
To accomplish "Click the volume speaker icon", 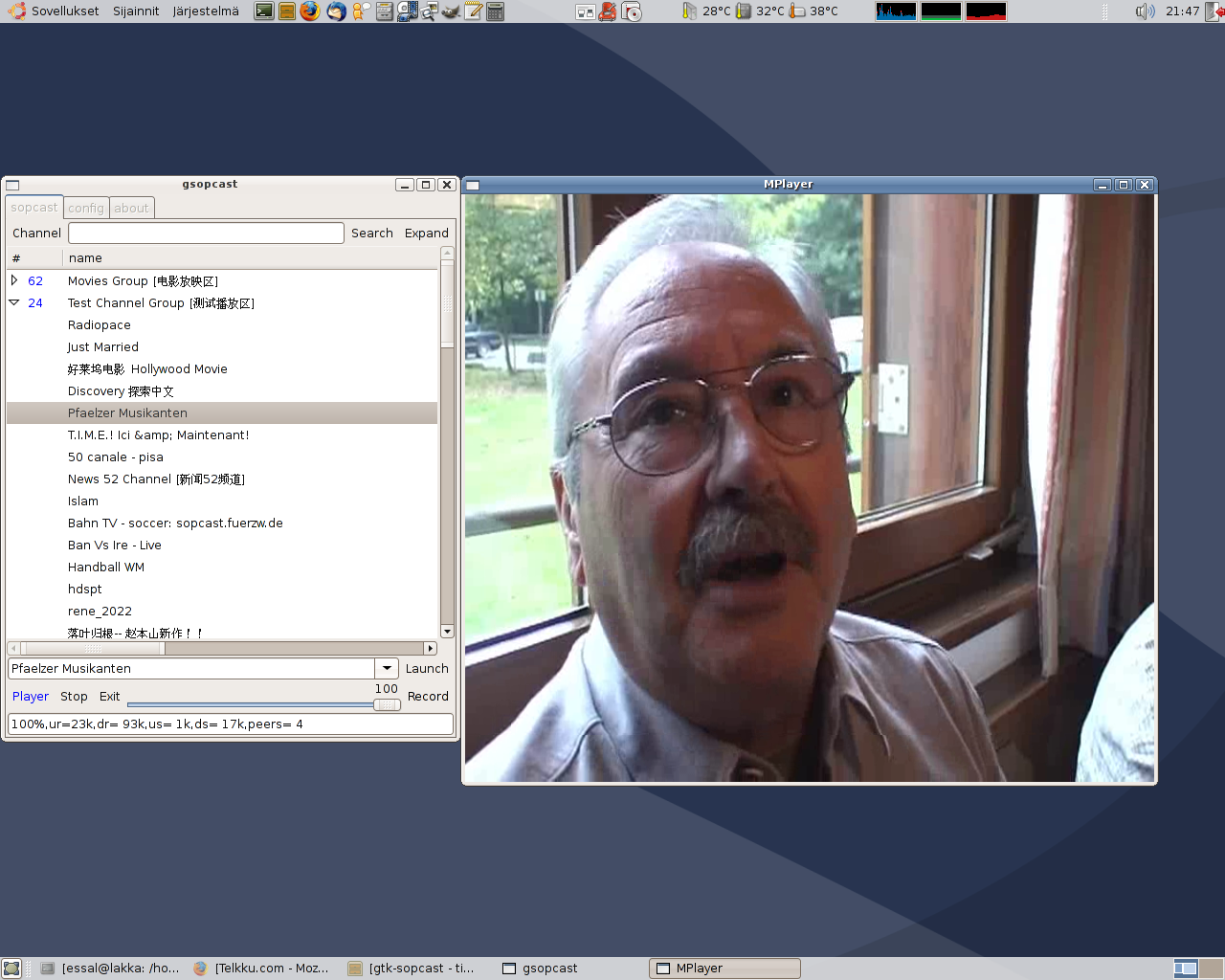I will [x=1145, y=11].
